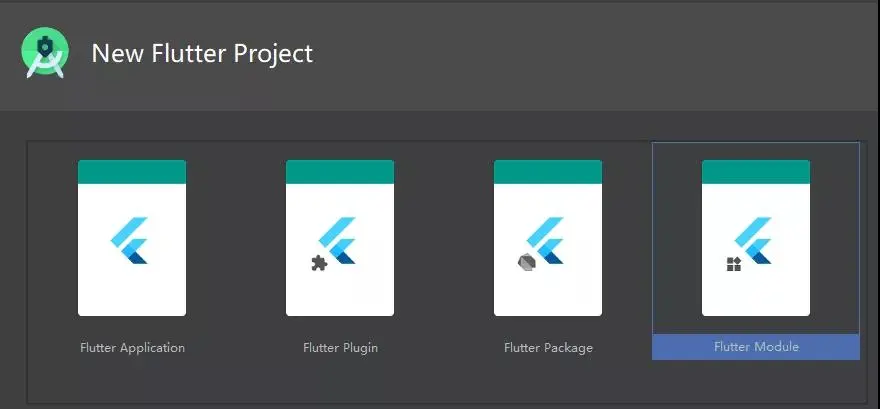Image resolution: width=880 pixels, height=409 pixels.
Task: Click the highlighted Flutter Module label
Action: tap(756, 347)
